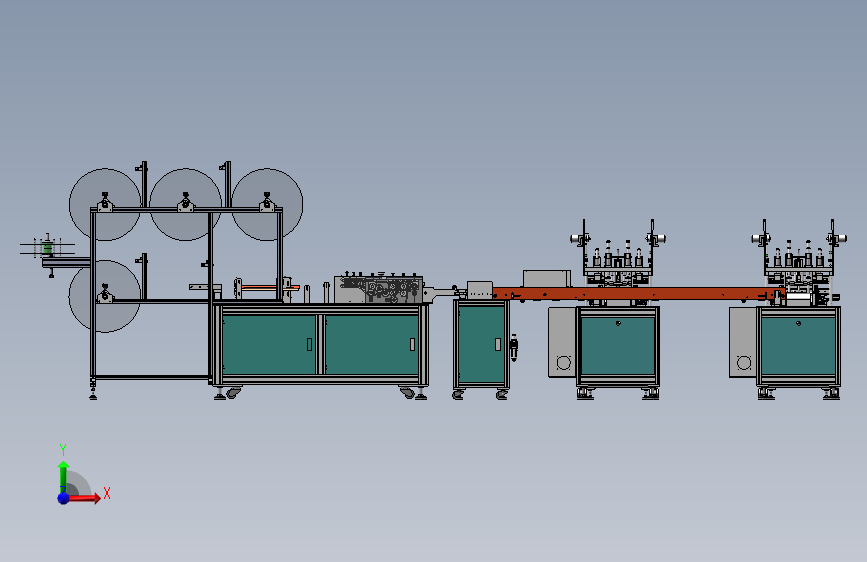Select grey electrical box beside rightmost welding station
This screenshot has width=867, height=562.
click(x=743, y=342)
